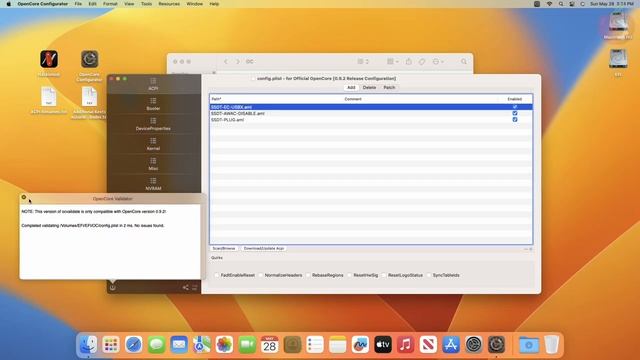Viewport: 640px width, 360px height.
Task: Open the Window menu
Action: coord(194,4)
